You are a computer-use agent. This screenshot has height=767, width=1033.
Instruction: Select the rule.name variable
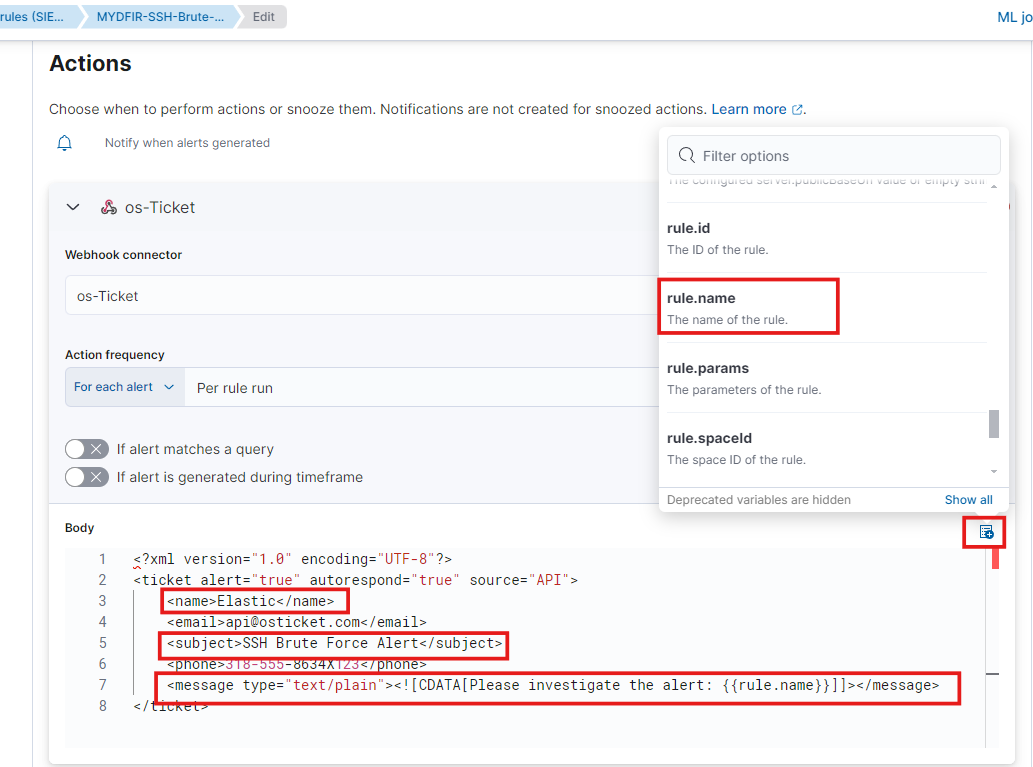827,308
